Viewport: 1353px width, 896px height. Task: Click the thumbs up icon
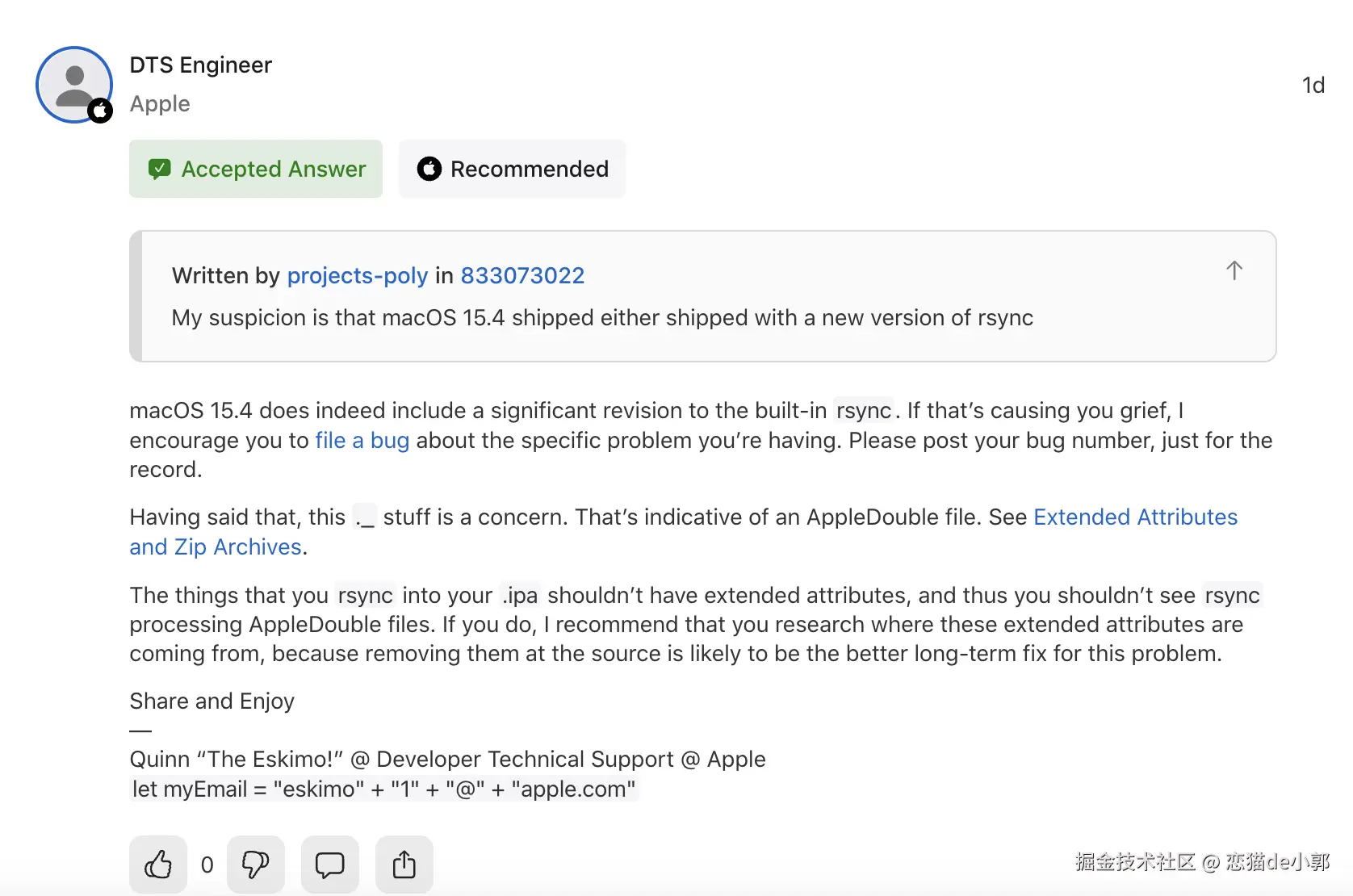click(x=158, y=865)
